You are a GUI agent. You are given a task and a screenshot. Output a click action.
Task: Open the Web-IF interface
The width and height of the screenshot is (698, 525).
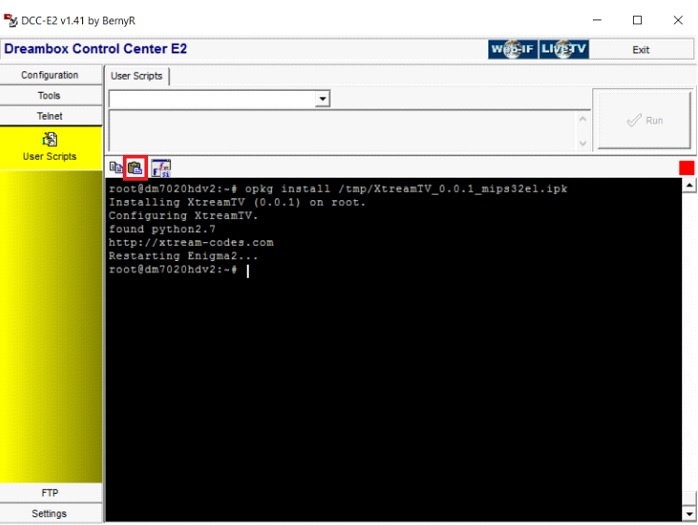(512, 49)
